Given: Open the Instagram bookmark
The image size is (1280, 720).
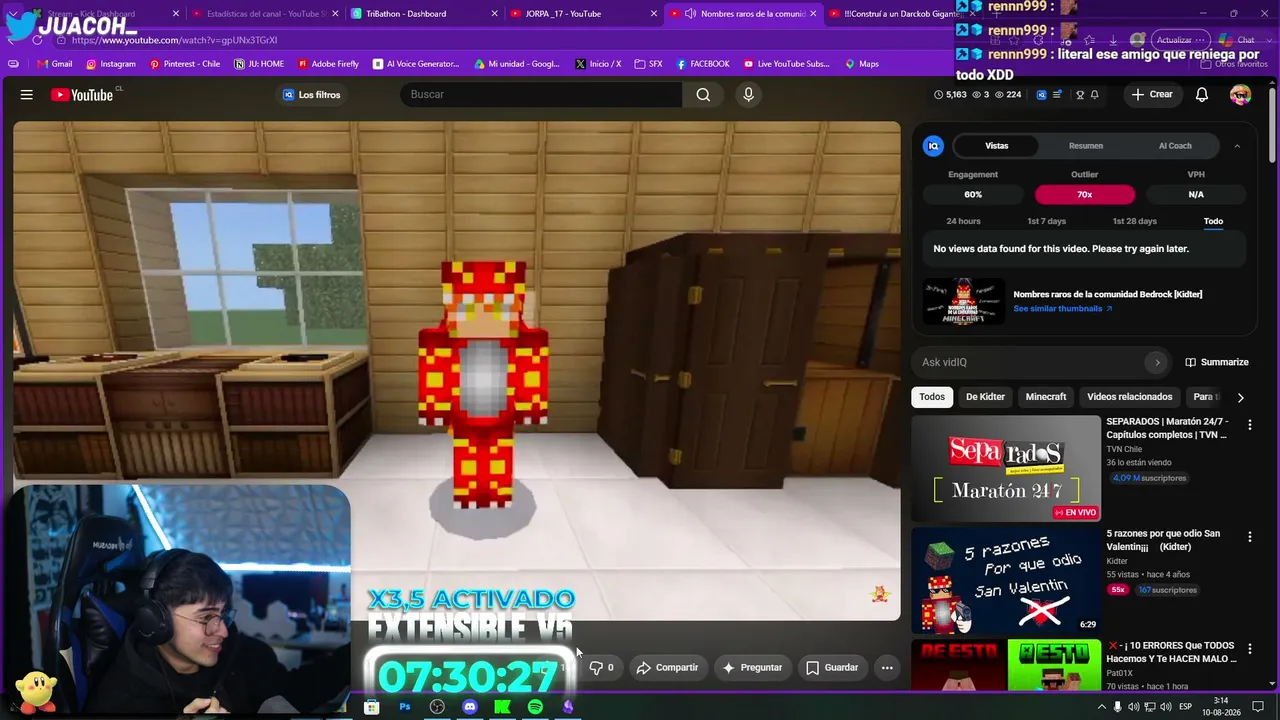Looking at the screenshot, I should [111, 64].
